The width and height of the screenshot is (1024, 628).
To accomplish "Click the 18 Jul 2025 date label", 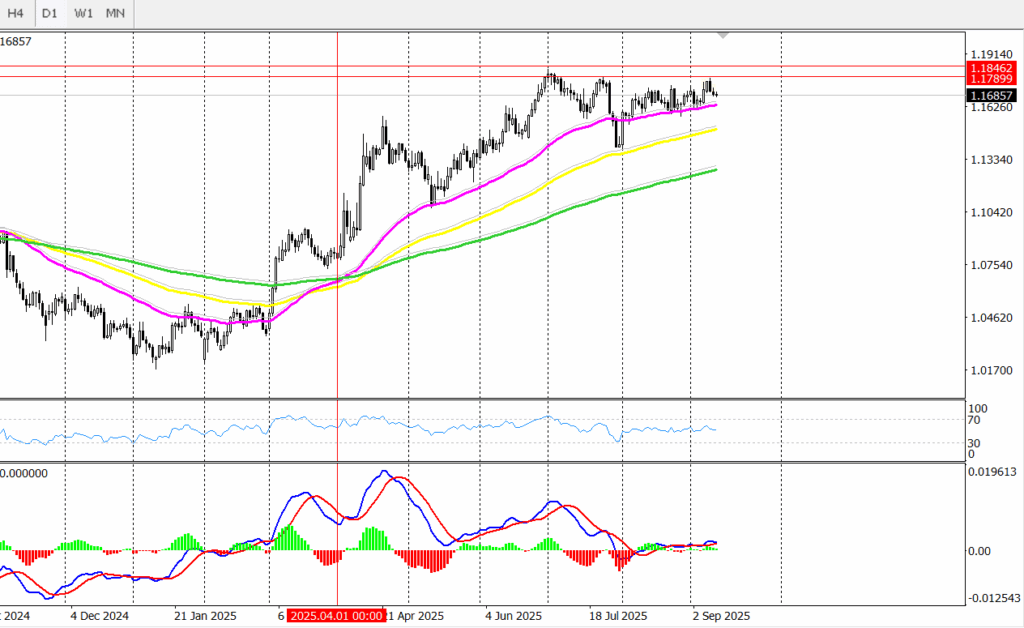I will click(619, 616).
